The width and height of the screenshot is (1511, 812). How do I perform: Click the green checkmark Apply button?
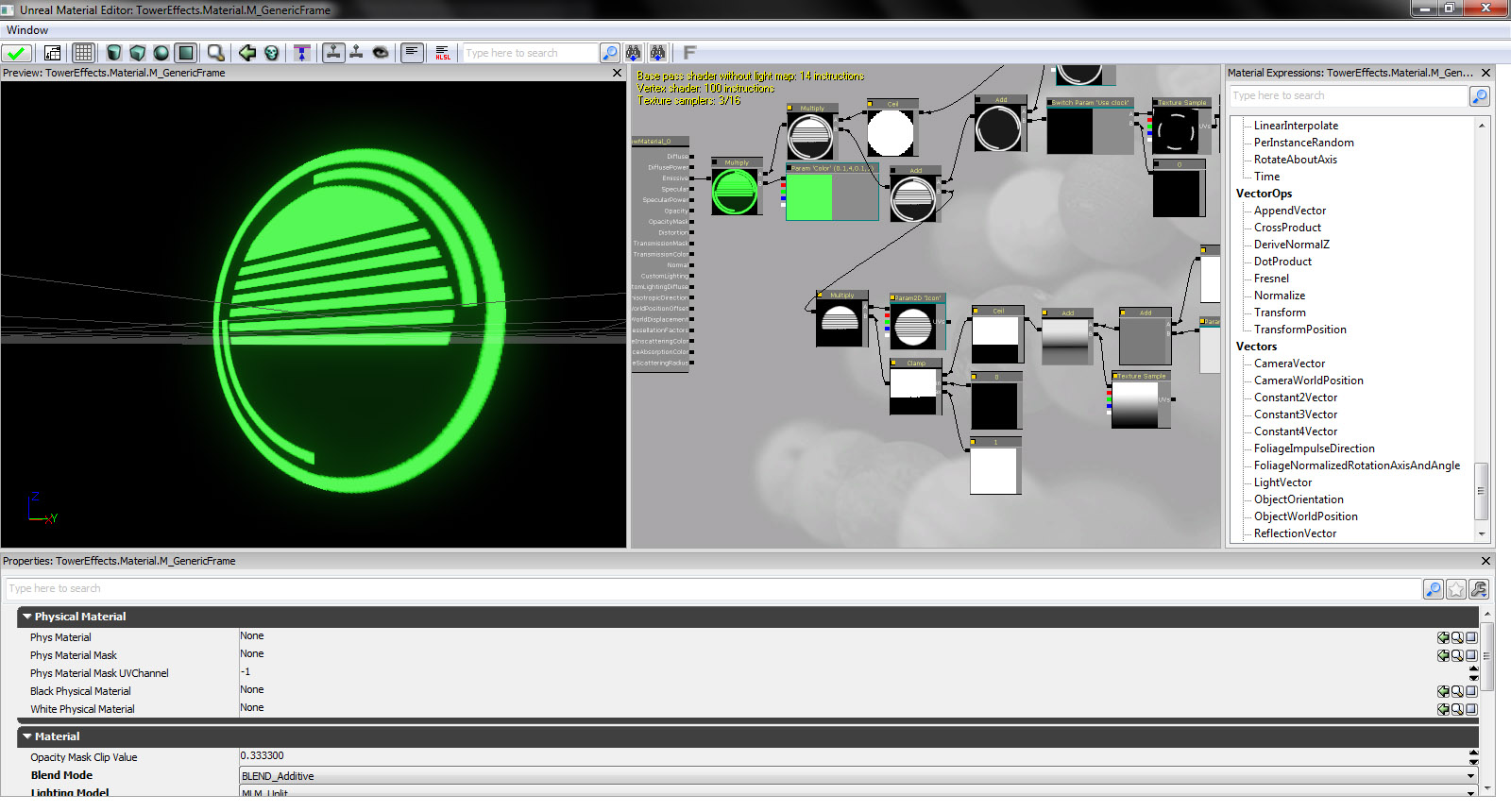coord(17,53)
